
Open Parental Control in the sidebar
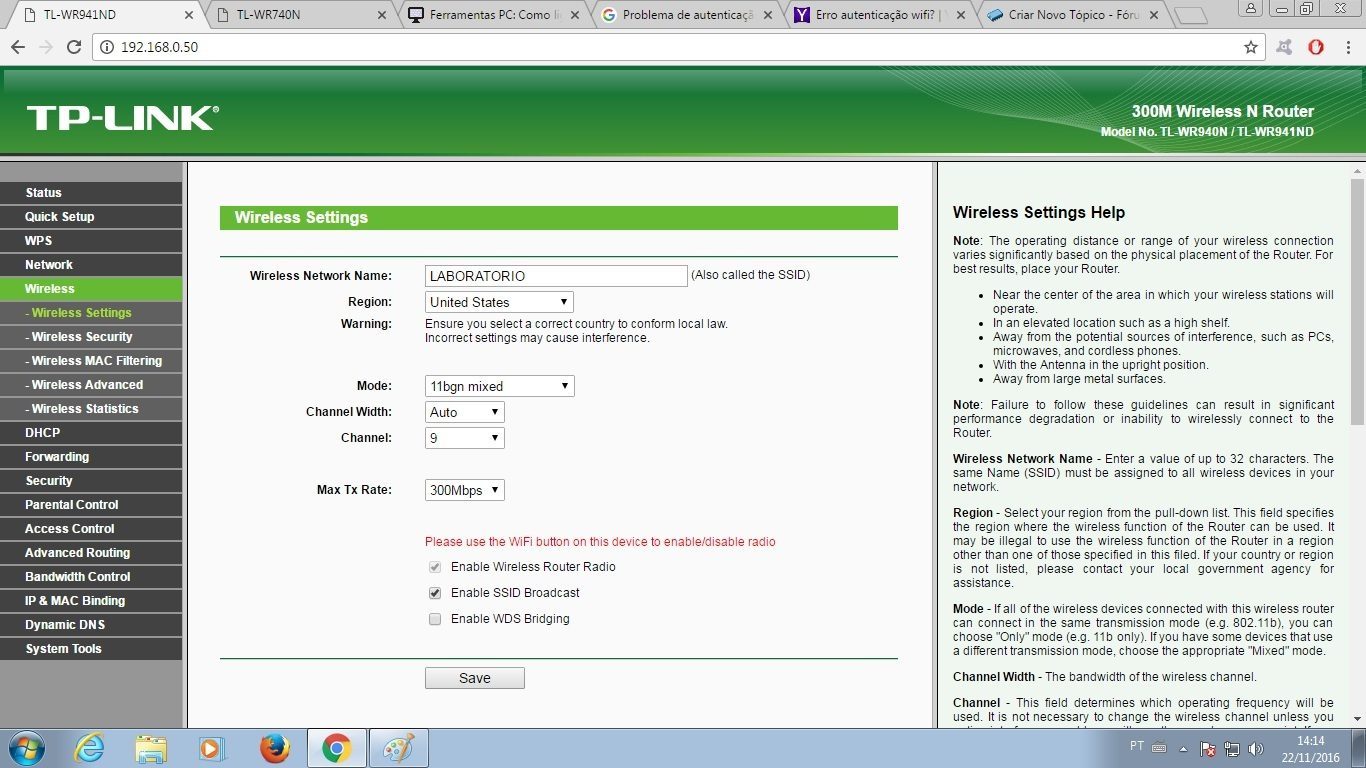click(x=91, y=505)
